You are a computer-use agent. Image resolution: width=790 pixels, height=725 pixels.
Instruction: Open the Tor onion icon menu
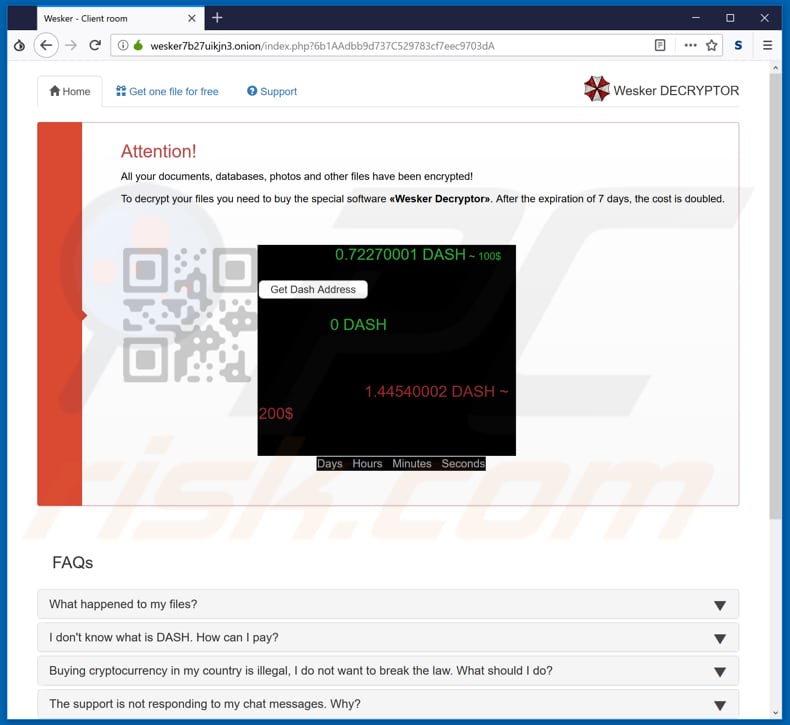pos(19,45)
